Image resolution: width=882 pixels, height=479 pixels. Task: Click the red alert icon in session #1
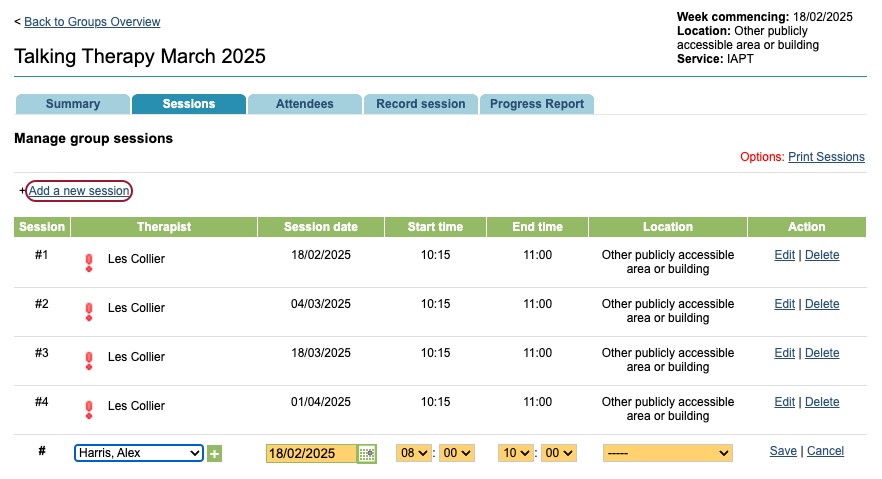pos(89,262)
